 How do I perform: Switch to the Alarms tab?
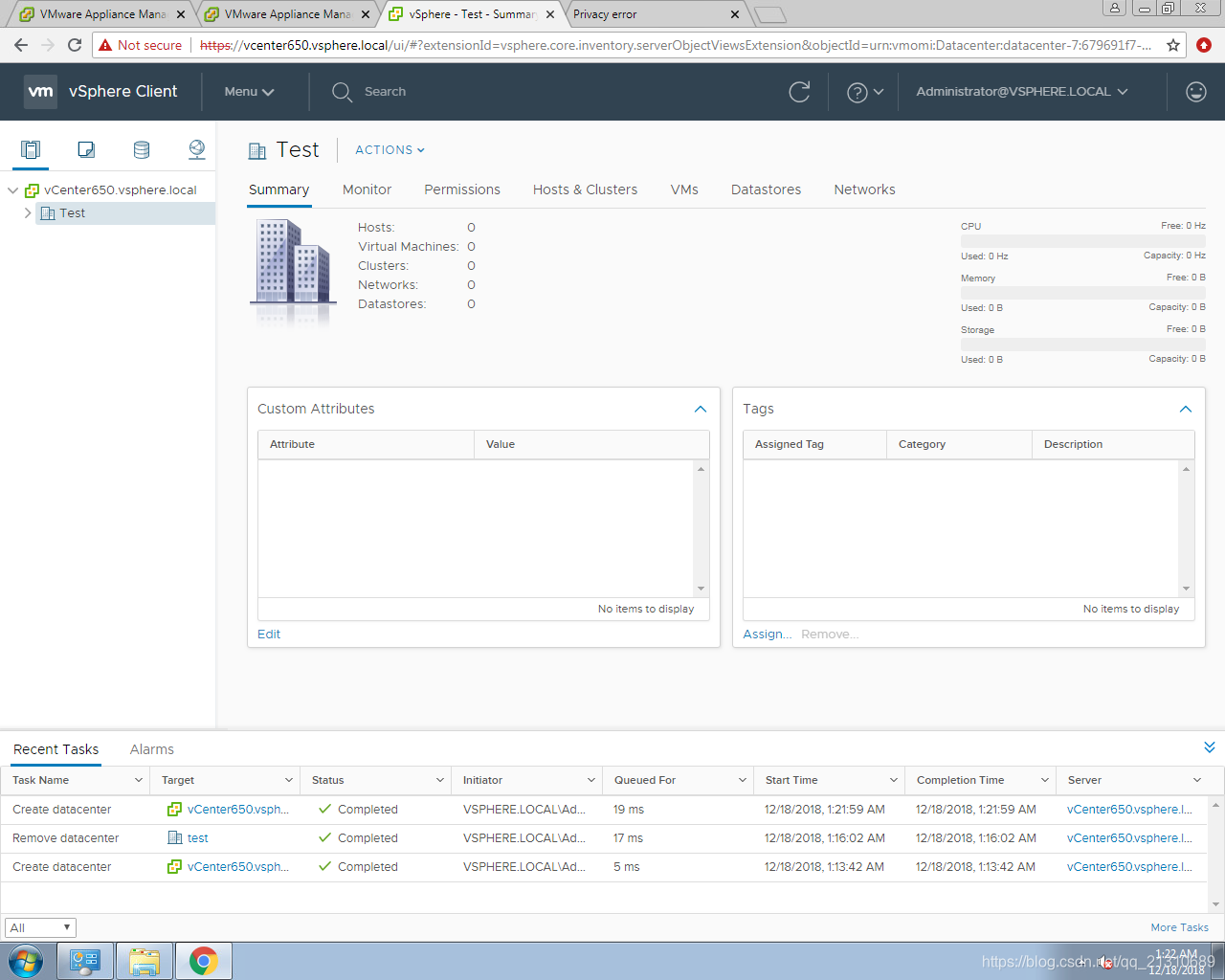click(152, 749)
